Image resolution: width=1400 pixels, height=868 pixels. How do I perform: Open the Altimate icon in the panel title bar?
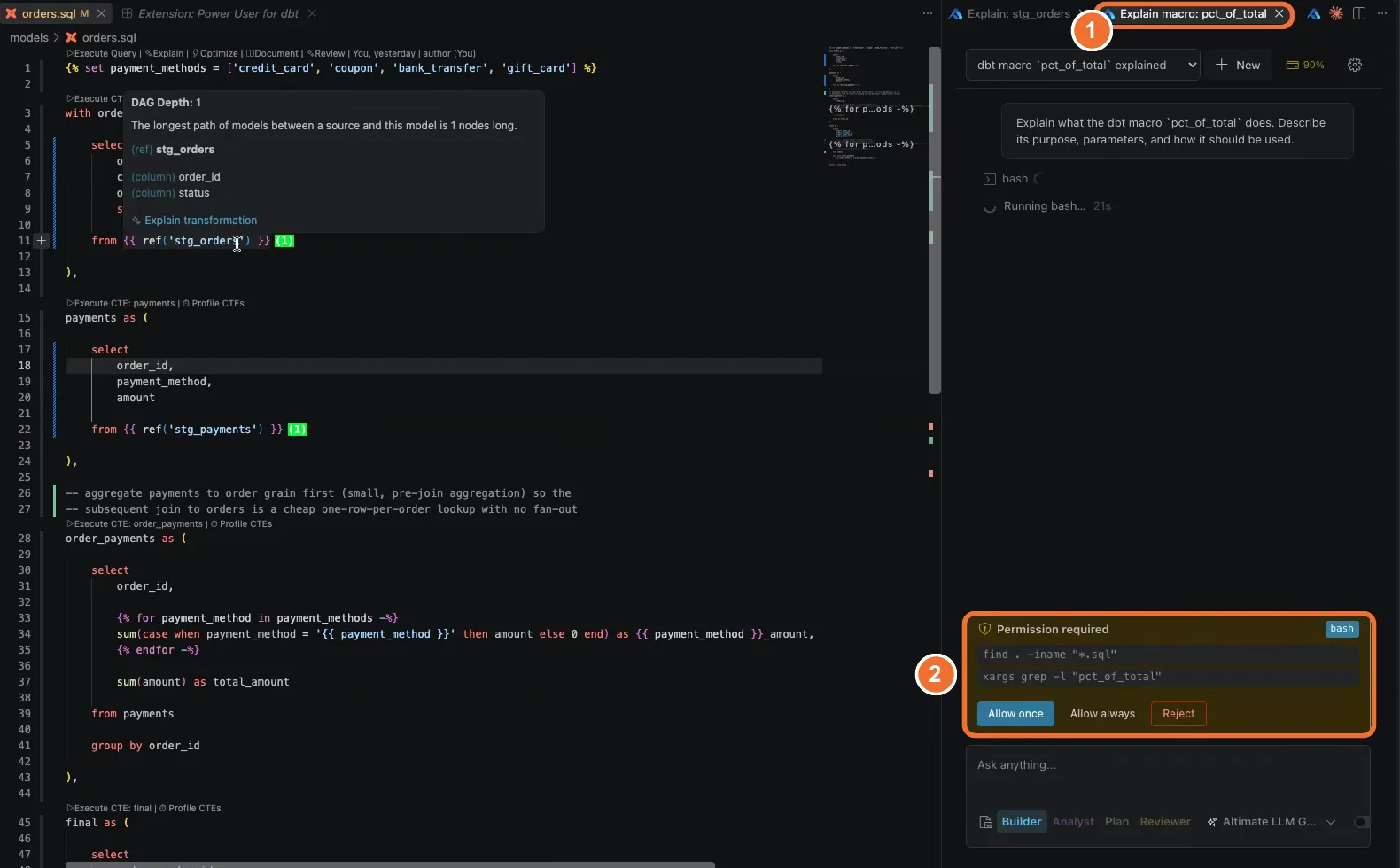point(1314,13)
